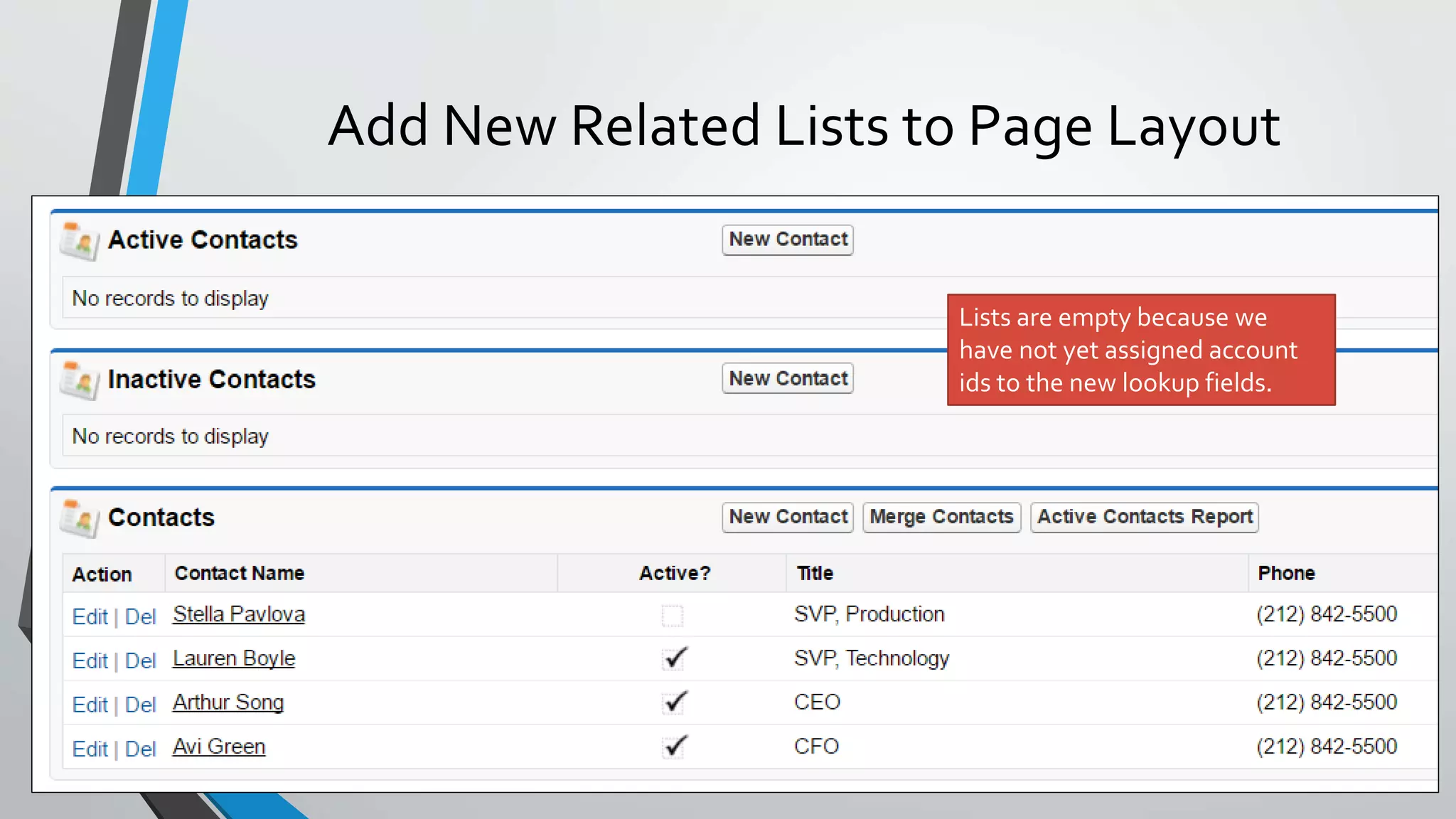Open Arthur Song contact record
This screenshot has height=819, width=1456.
pos(228,702)
